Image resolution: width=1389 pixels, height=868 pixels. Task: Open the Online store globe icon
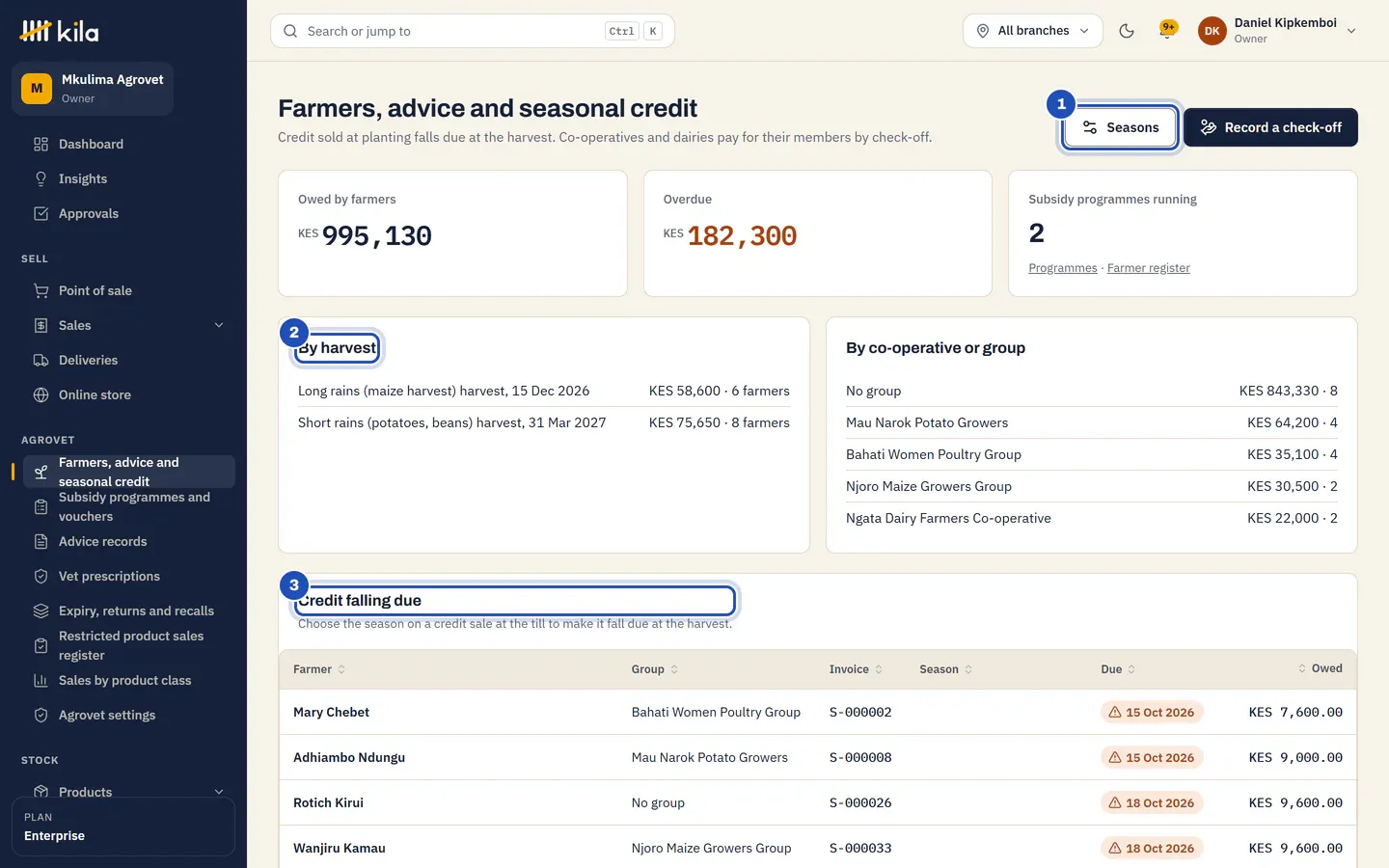[x=41, y=395]
